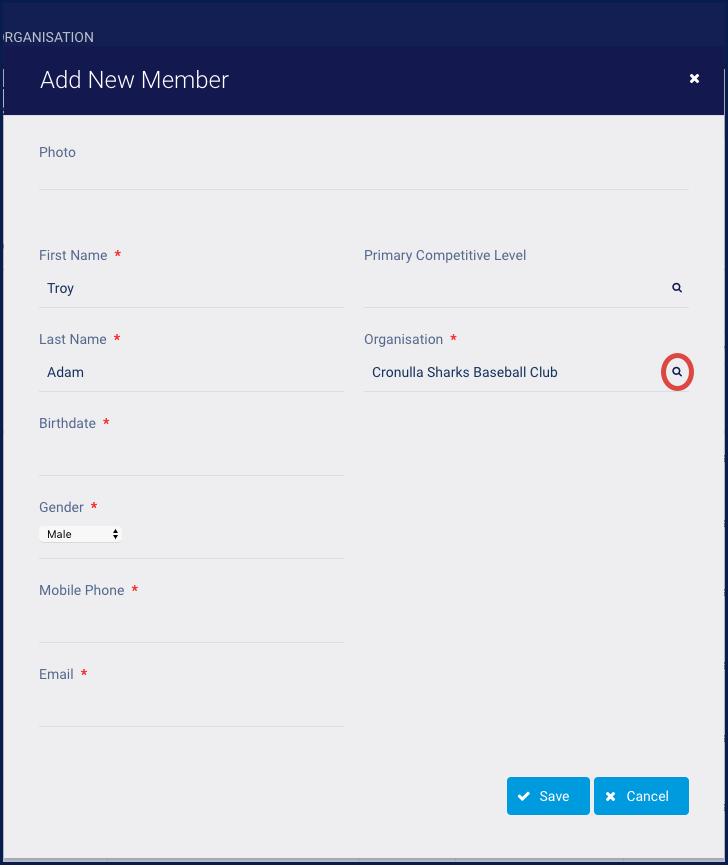This screenshot has width=728, height=865.
Task: Click the Mobile Phone label text
Action: pos(81,590)
